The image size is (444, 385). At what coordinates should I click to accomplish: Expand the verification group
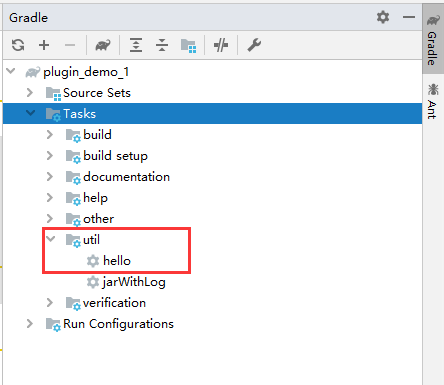click(50, 302)
